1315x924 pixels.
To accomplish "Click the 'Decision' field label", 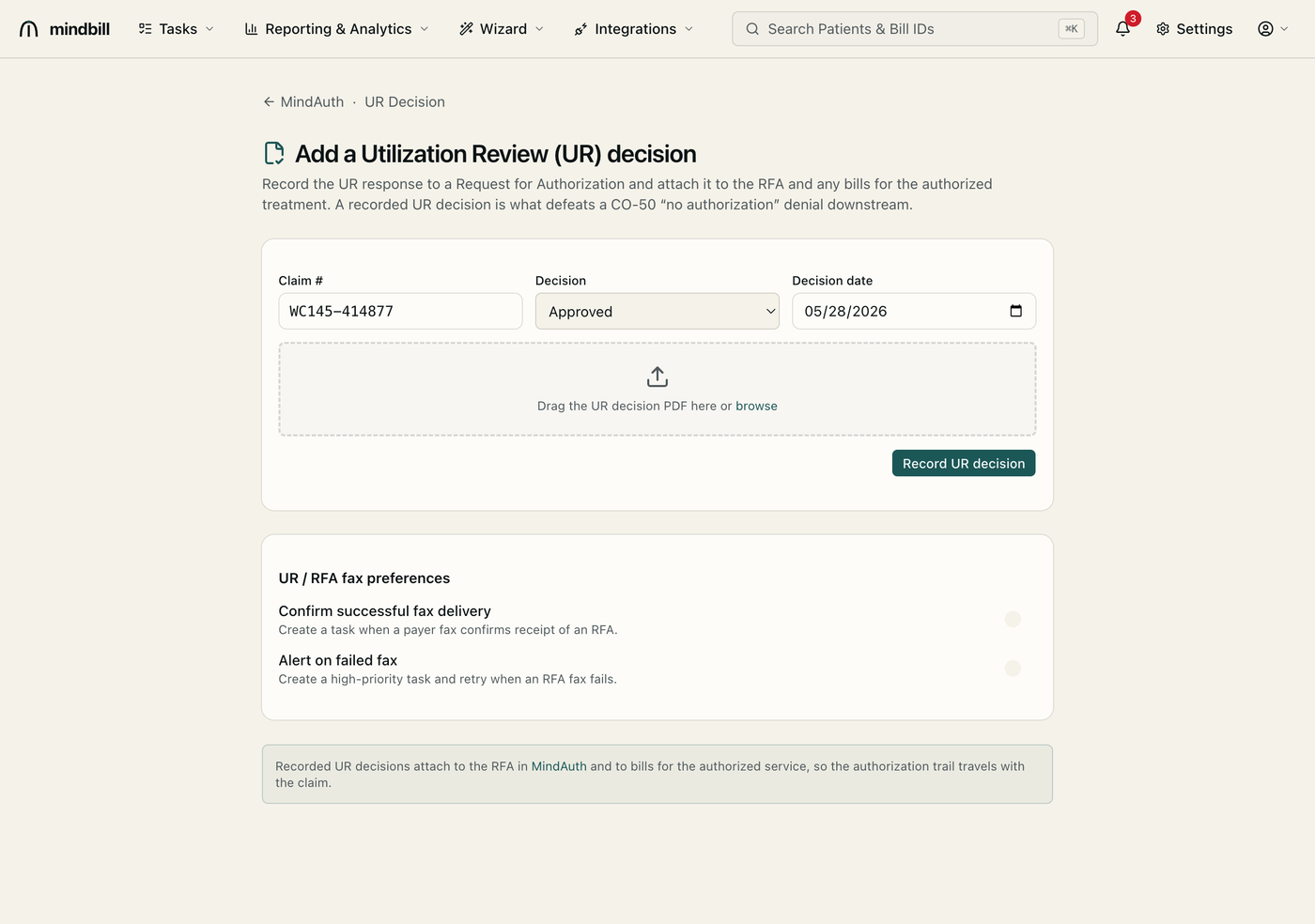I will click(x=561, y=281).
